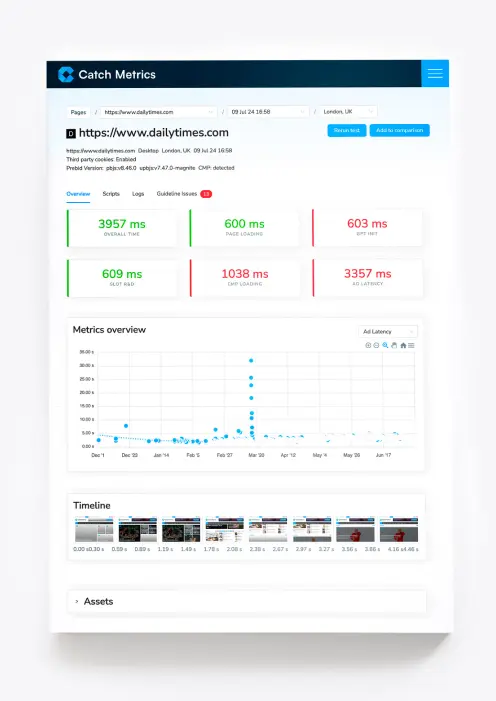Click the Rerun test button
The height and width of the screenshot is (701, 496).
tap(347, 131)
